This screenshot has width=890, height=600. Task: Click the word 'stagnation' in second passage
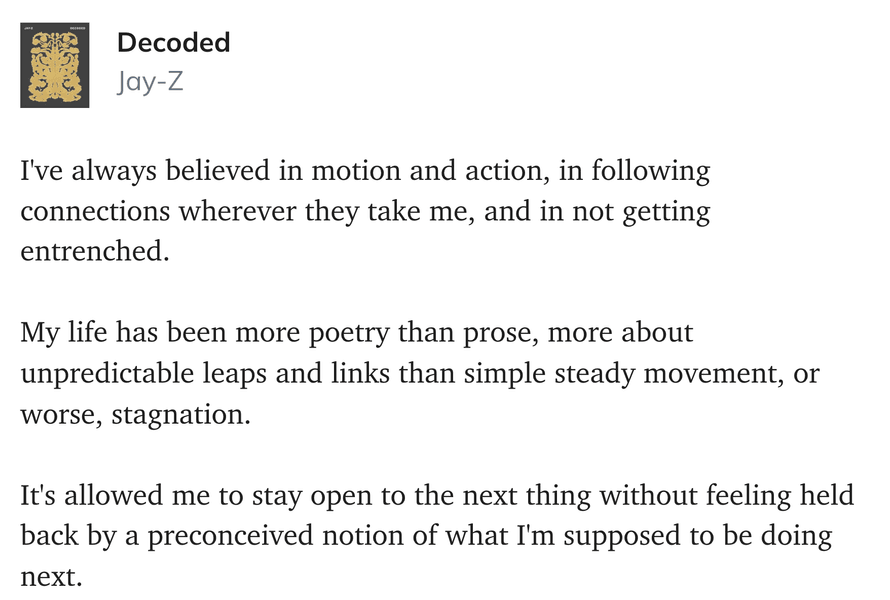click(x=178, y=414)
